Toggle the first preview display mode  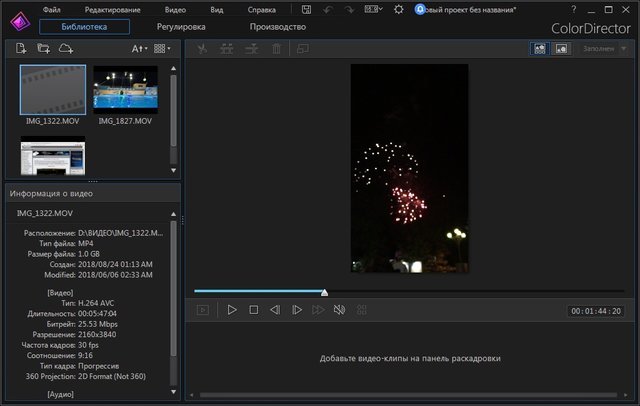tap(540, 48)
